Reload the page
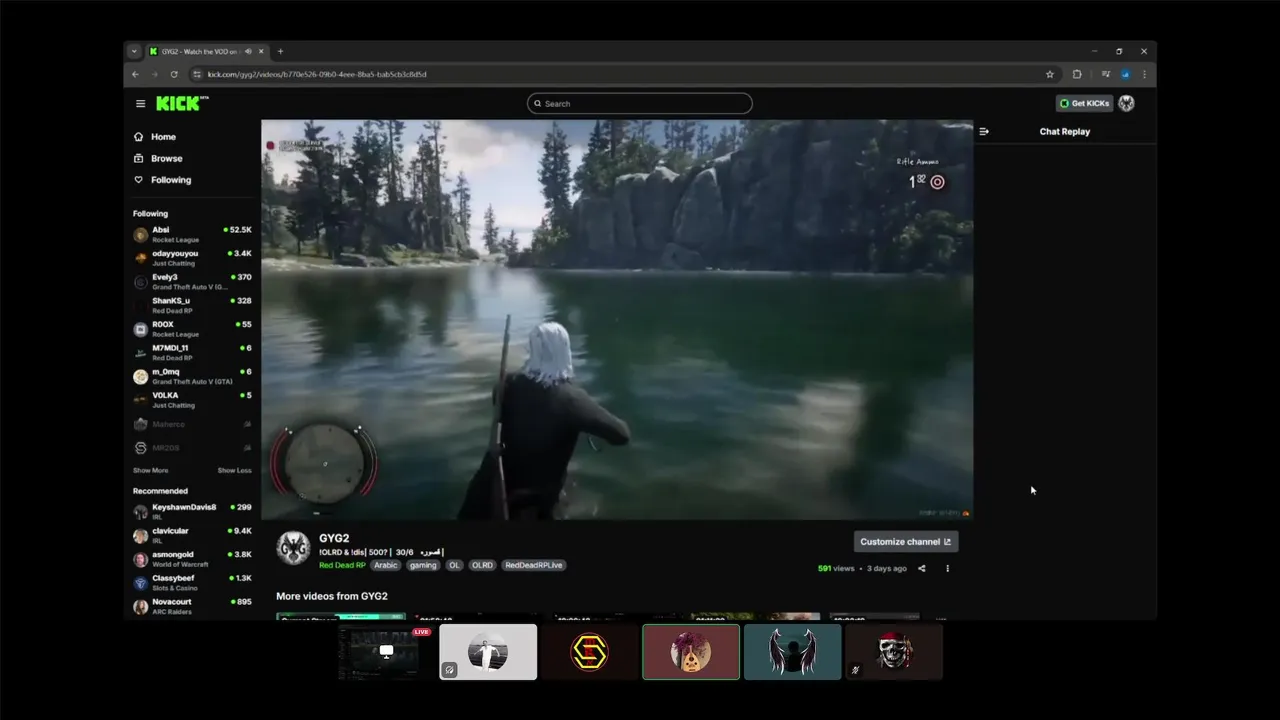 point(174,74)
